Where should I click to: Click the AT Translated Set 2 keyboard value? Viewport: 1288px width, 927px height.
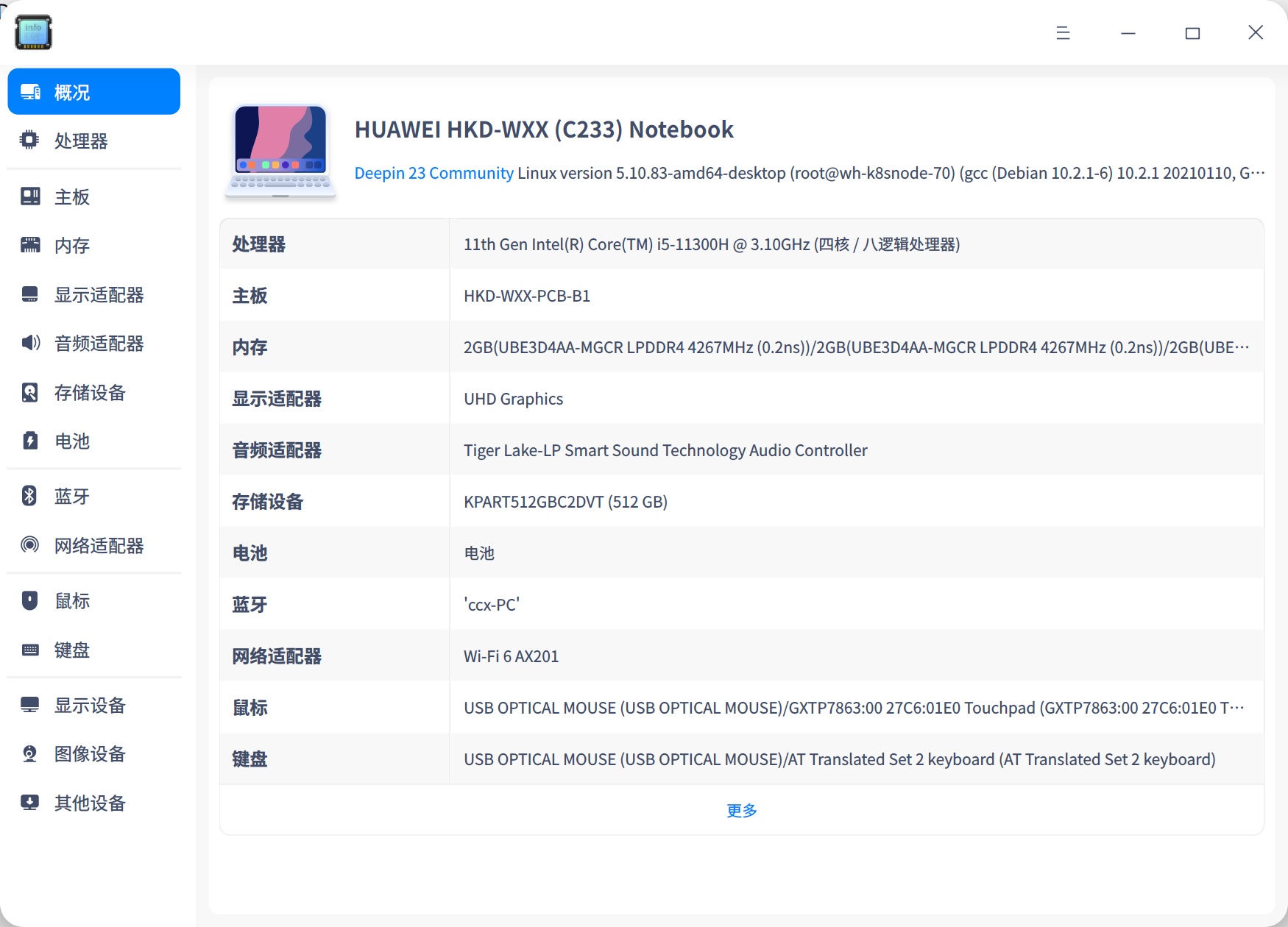840,759
